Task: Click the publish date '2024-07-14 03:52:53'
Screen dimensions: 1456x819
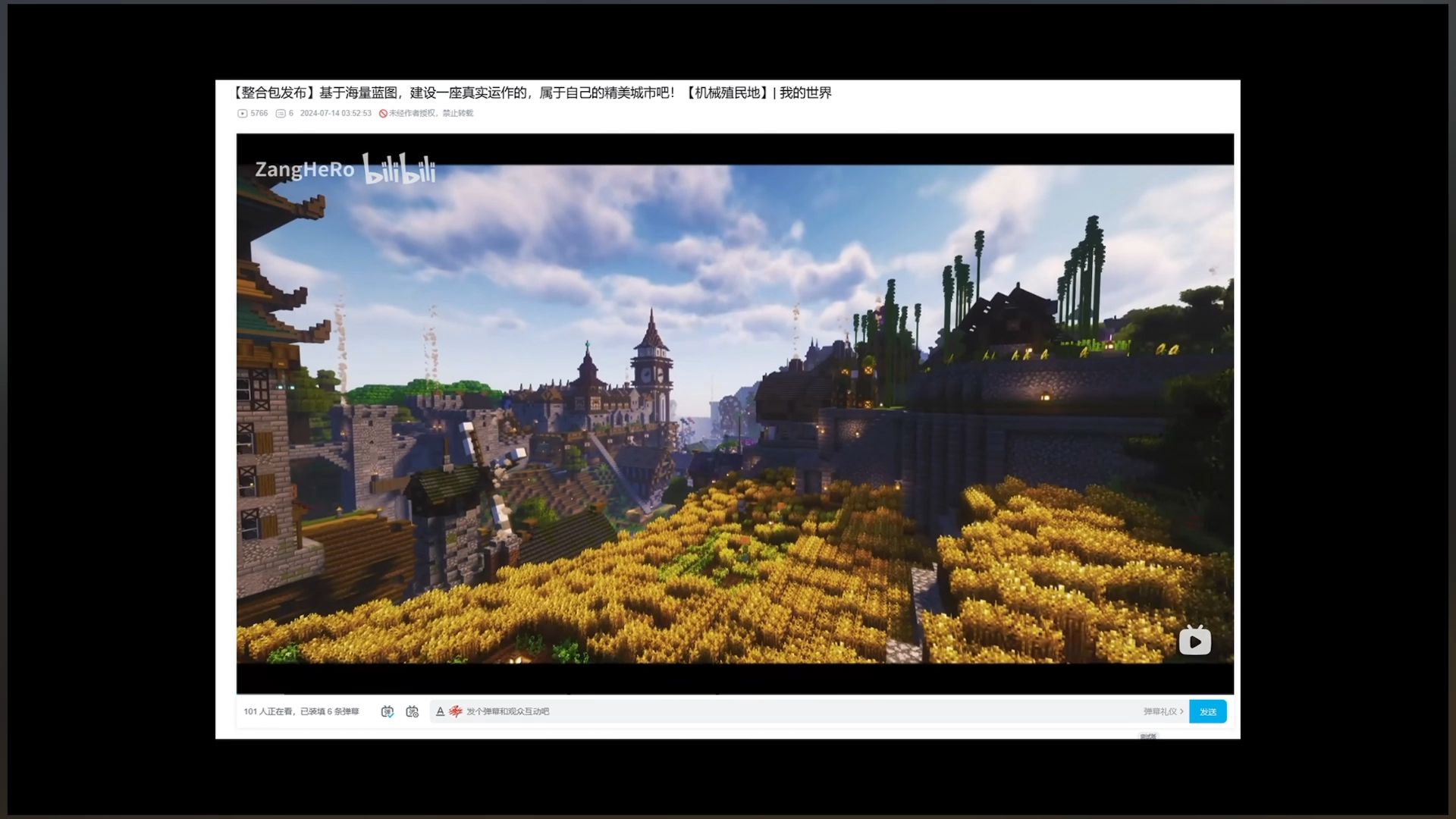Action: [x=336, y=113]
